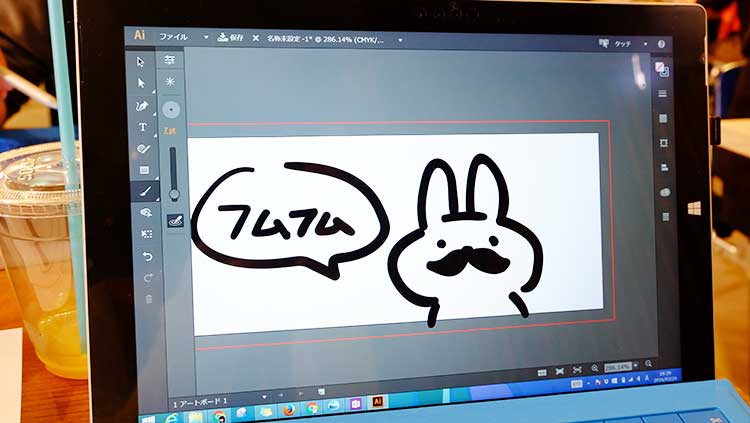
Task: Click the artboard panel icon beside arrows
Action: (321, 392)
